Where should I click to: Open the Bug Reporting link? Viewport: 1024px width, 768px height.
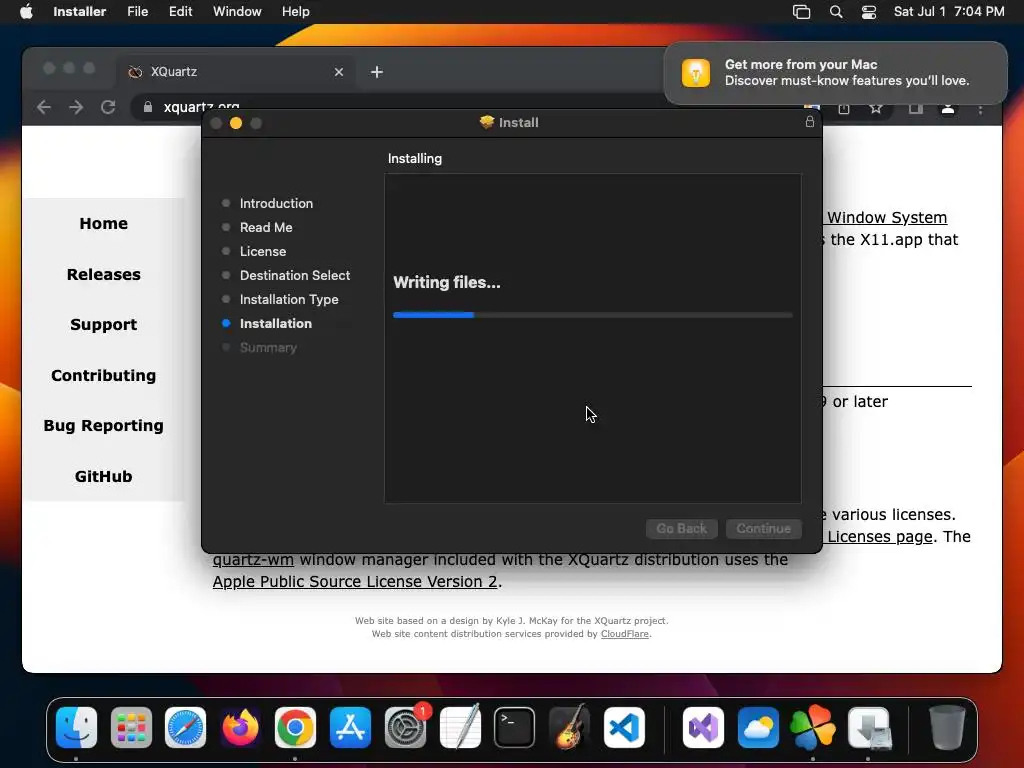point(103,426)
